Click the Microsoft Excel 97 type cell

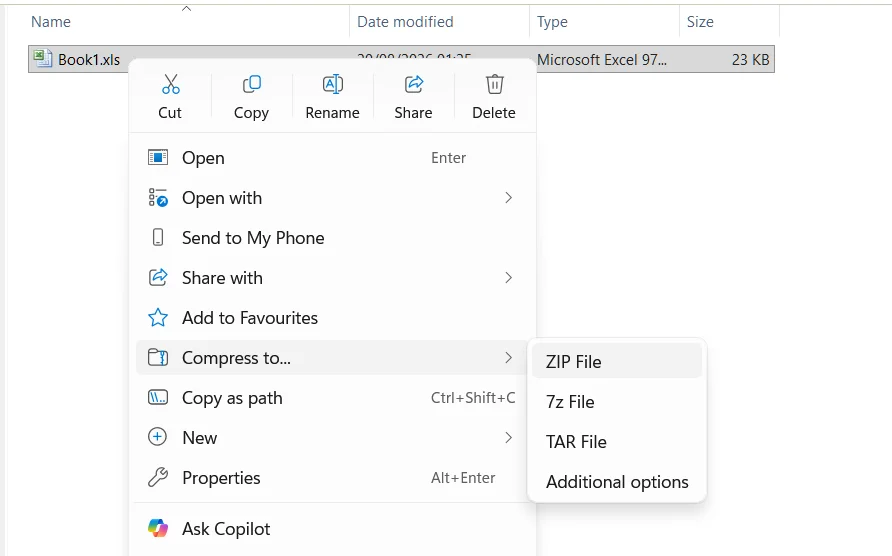pos(602,60)
